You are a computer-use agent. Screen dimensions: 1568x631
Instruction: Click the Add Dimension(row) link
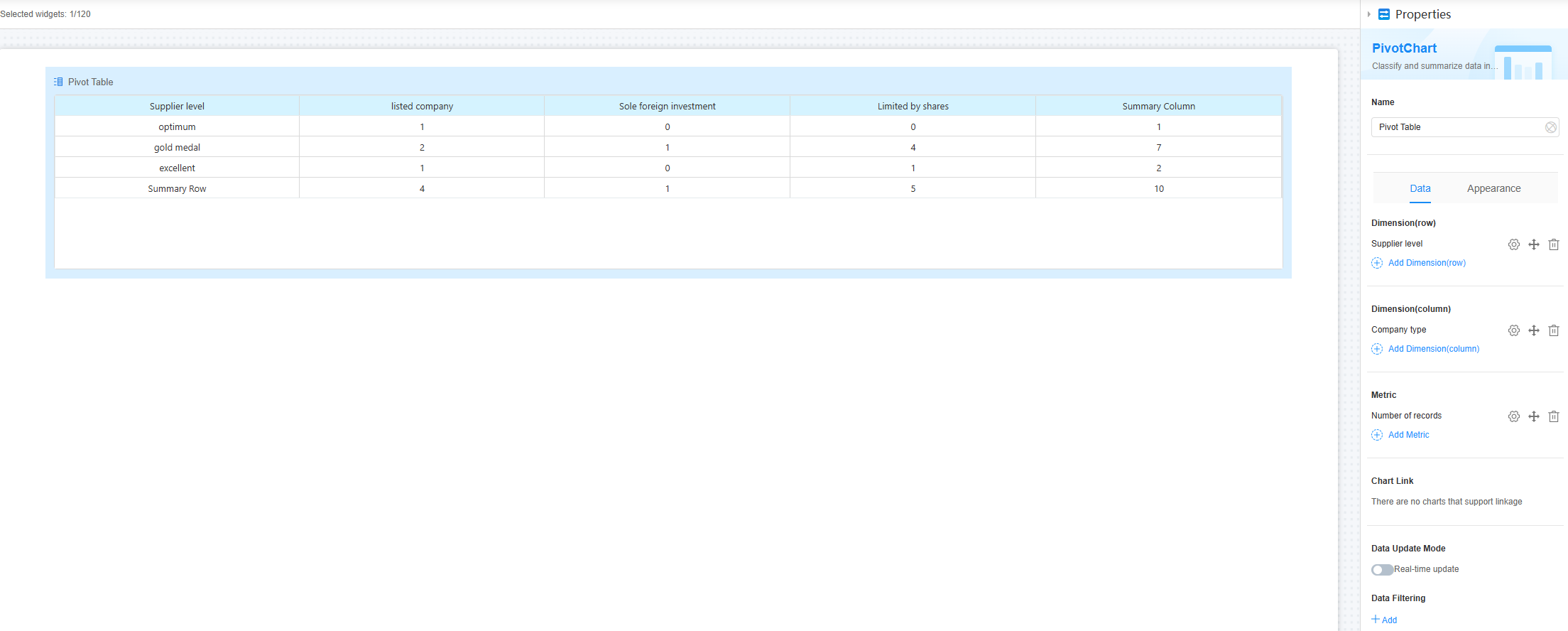point(1427,263)
